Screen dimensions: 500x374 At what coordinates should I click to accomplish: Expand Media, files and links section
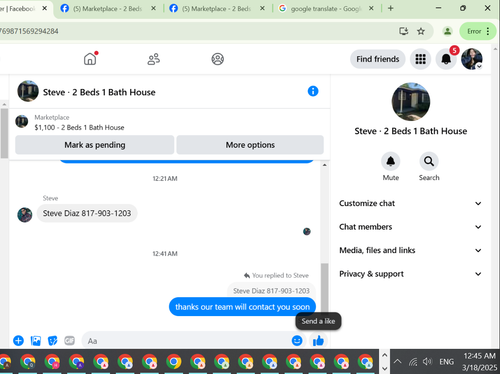[x=410, y=250]
